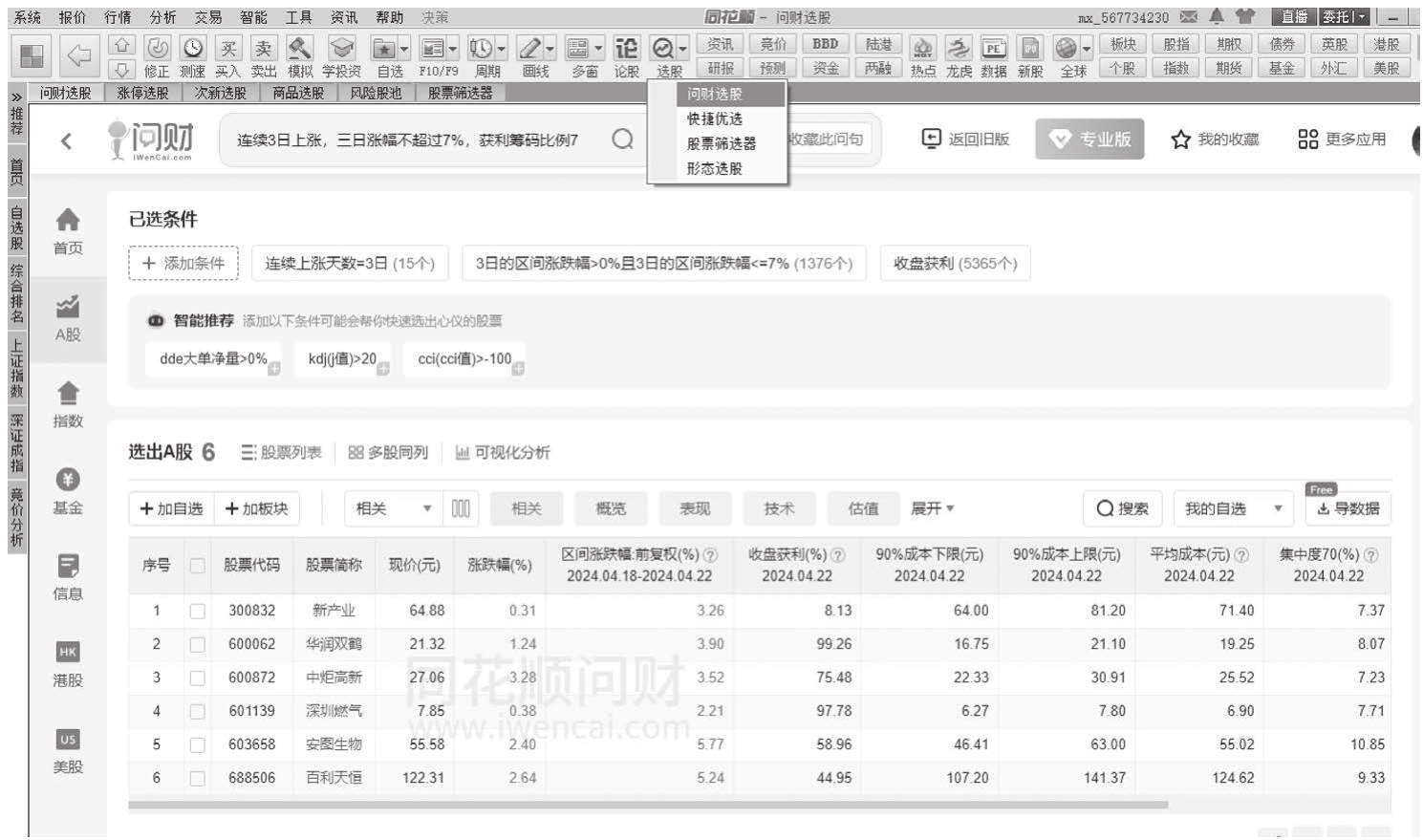Click the shirt skin icon in title bar
The image size is (1423, 840).
tap(1245, 16)
